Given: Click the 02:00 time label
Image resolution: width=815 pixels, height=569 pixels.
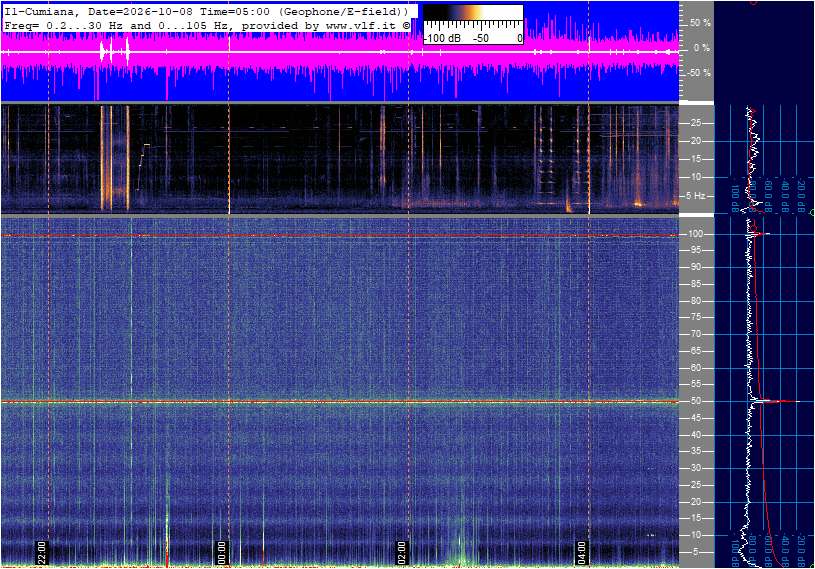Looking at the screenshot, I should (401, 552).
